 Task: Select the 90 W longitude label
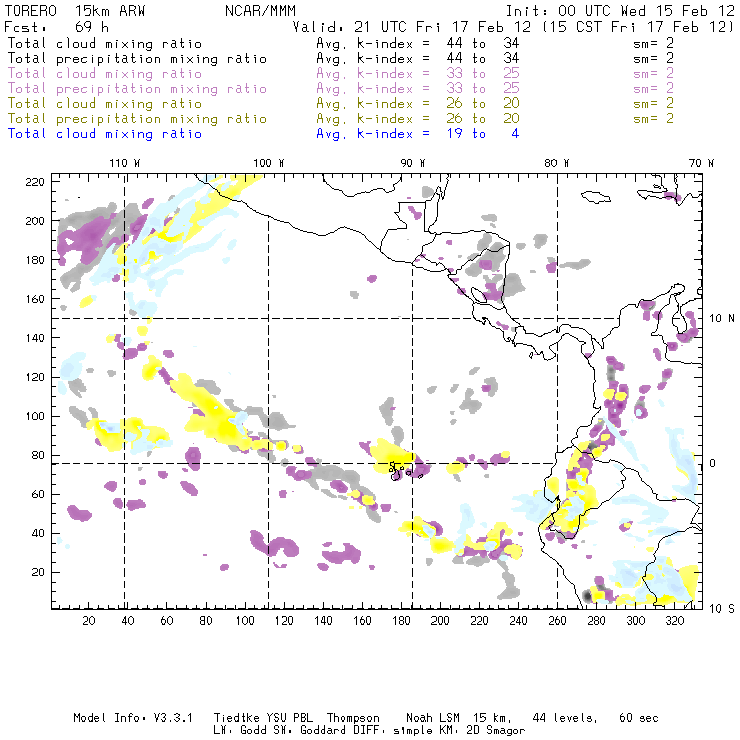click(412, 162)
